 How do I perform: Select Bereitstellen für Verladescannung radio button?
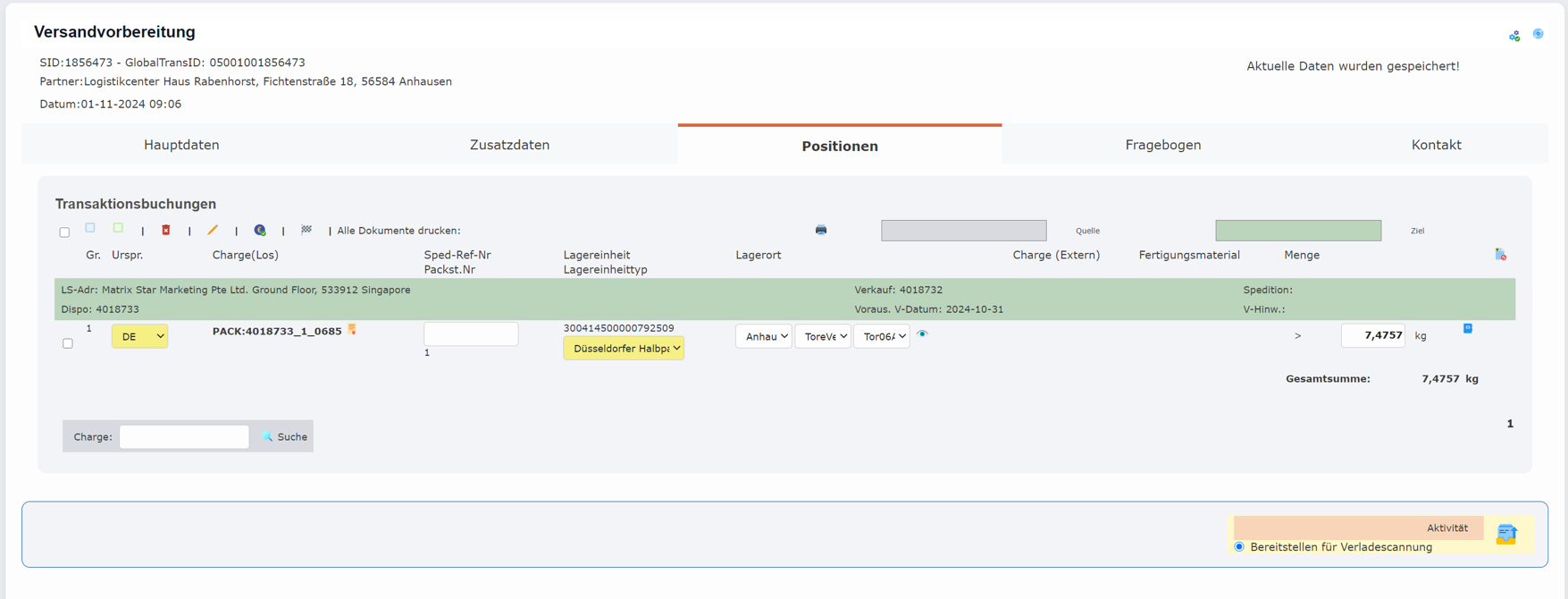(1239, 547)
